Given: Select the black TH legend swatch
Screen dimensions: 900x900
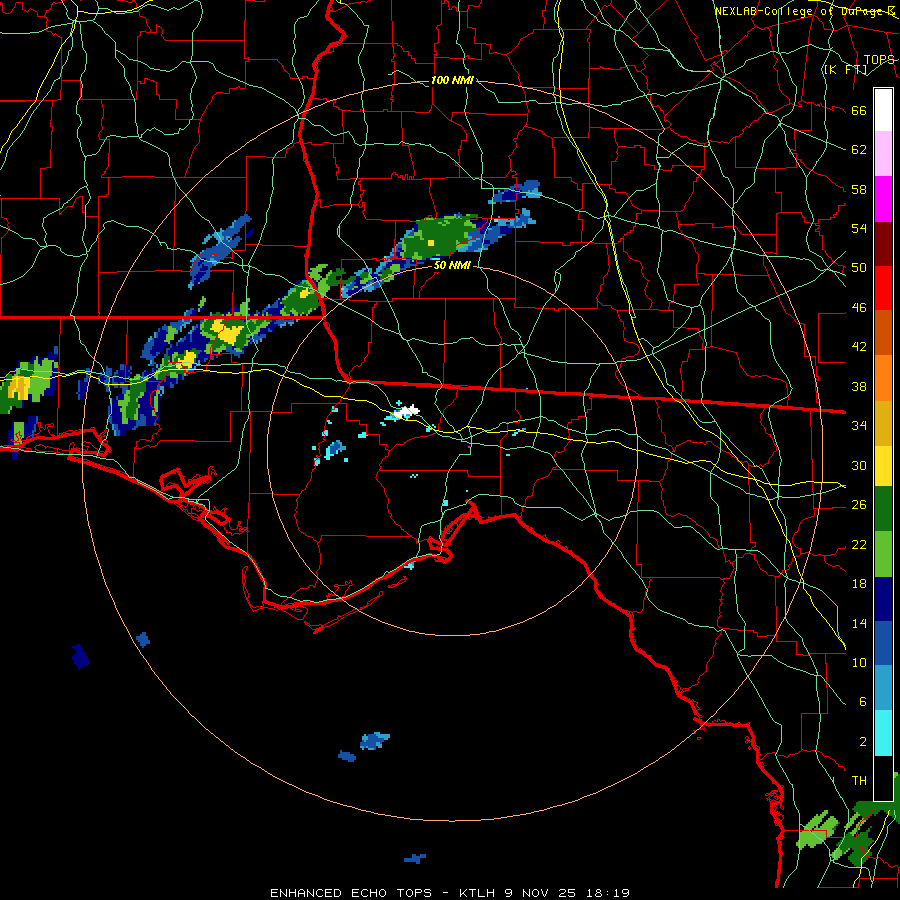Looking at the screenshot, I should 883,777.
